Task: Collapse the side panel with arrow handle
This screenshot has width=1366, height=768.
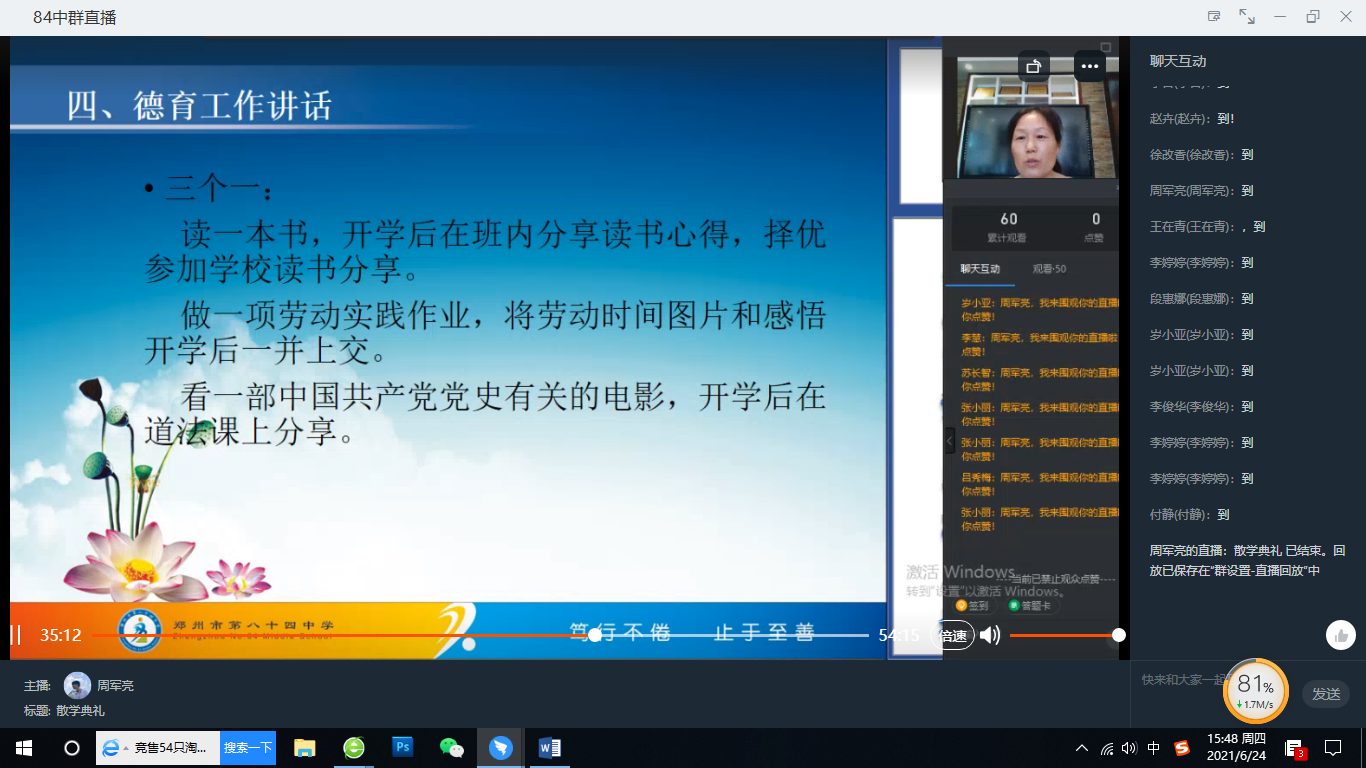Action: pyautogui.click(x=950, y=440)
